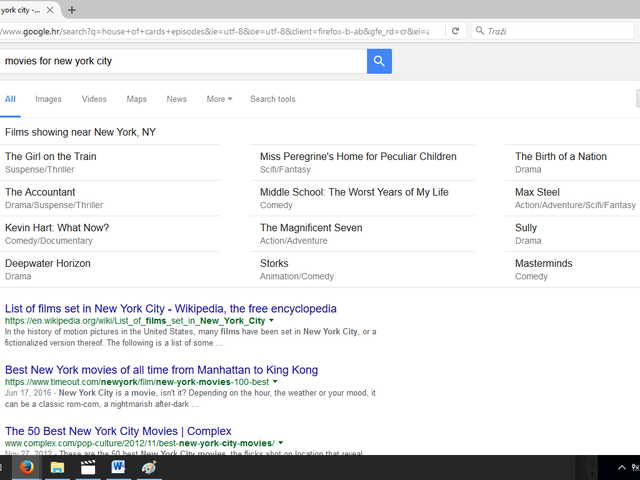The height and width of the screenshot is (480, 640).
Task: Open Firefox from the taskbar
Action: 27,467
